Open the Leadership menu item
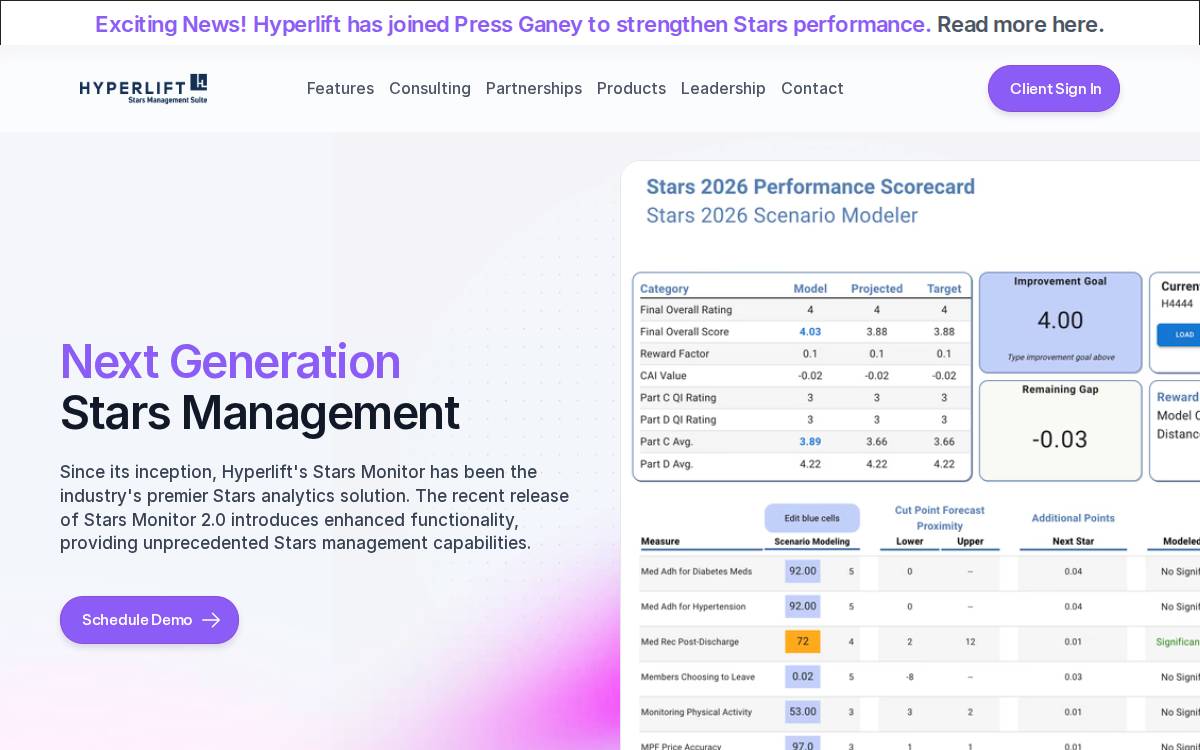The width and height of the screenshot is (1200, 750). pos(723,88)
